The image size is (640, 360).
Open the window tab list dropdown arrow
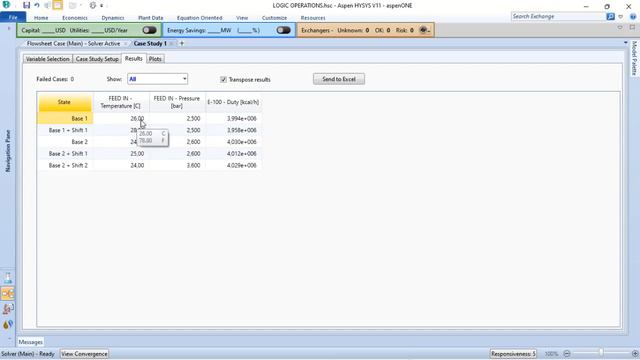tap(625, 42)
